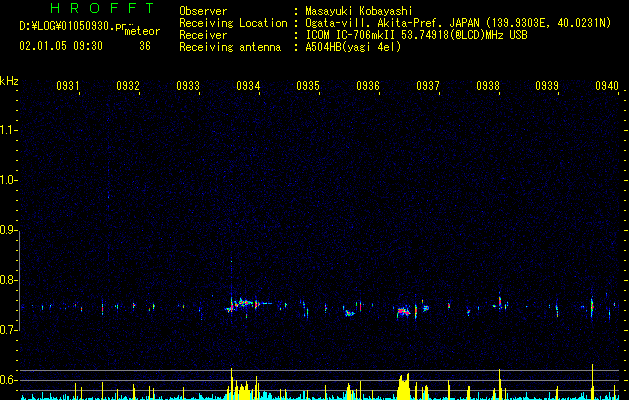Click the meteor label
Image resolution: width=629 pixels, height=400 pixels.
[x=142, y=31]
